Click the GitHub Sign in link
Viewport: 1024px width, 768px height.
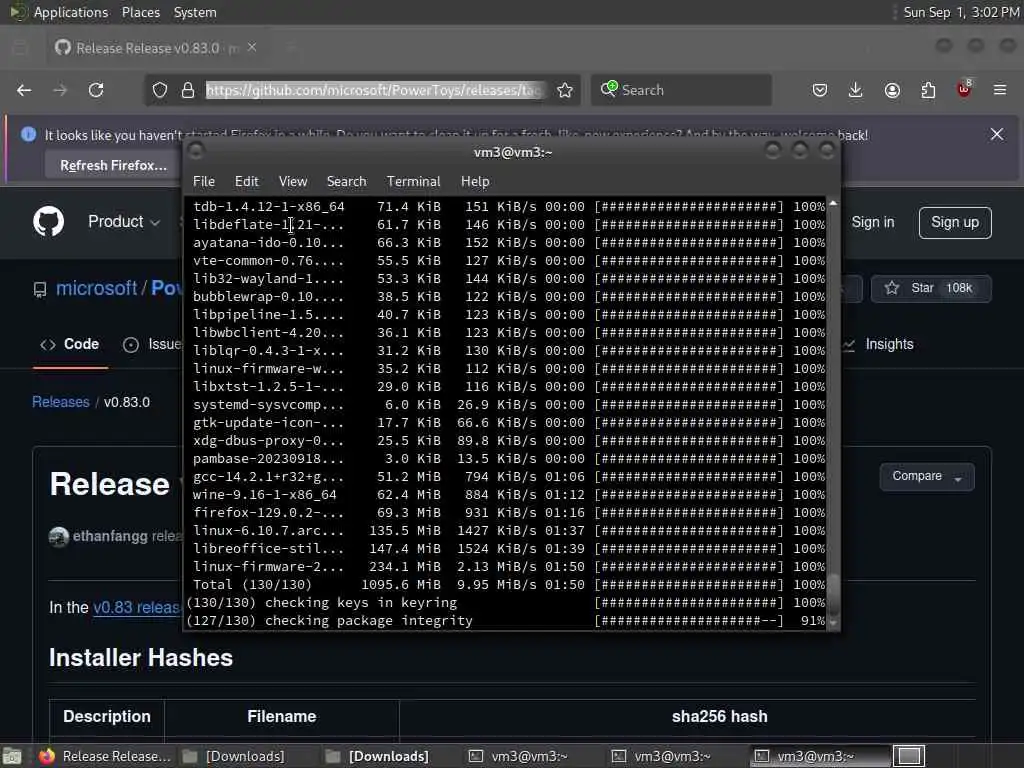click(872, 222)
